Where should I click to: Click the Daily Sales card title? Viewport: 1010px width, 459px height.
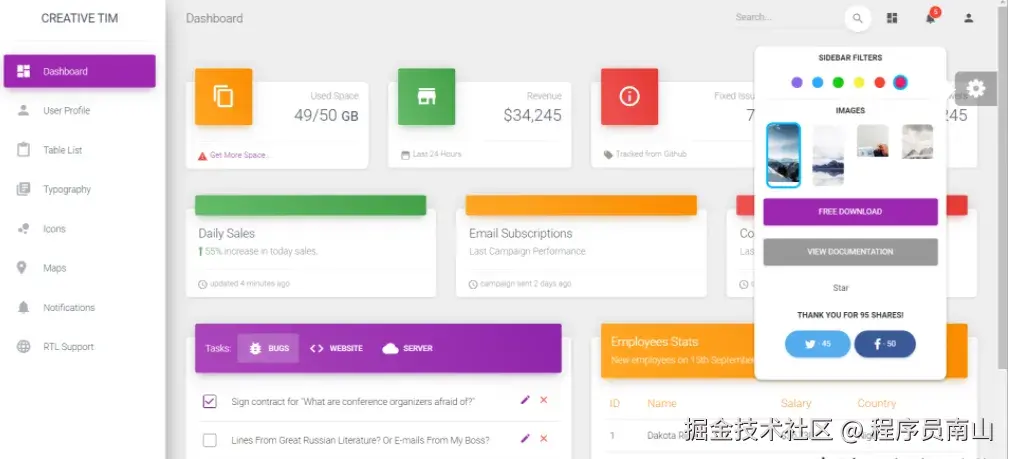pyautogui.click(x=227, y=234)
